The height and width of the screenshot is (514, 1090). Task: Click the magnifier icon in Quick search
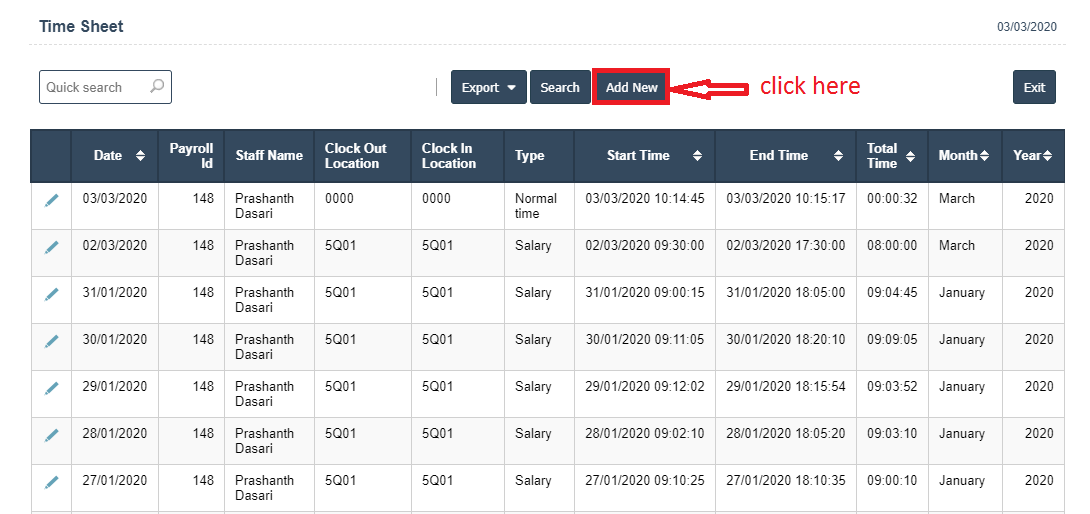coord(157,87)
